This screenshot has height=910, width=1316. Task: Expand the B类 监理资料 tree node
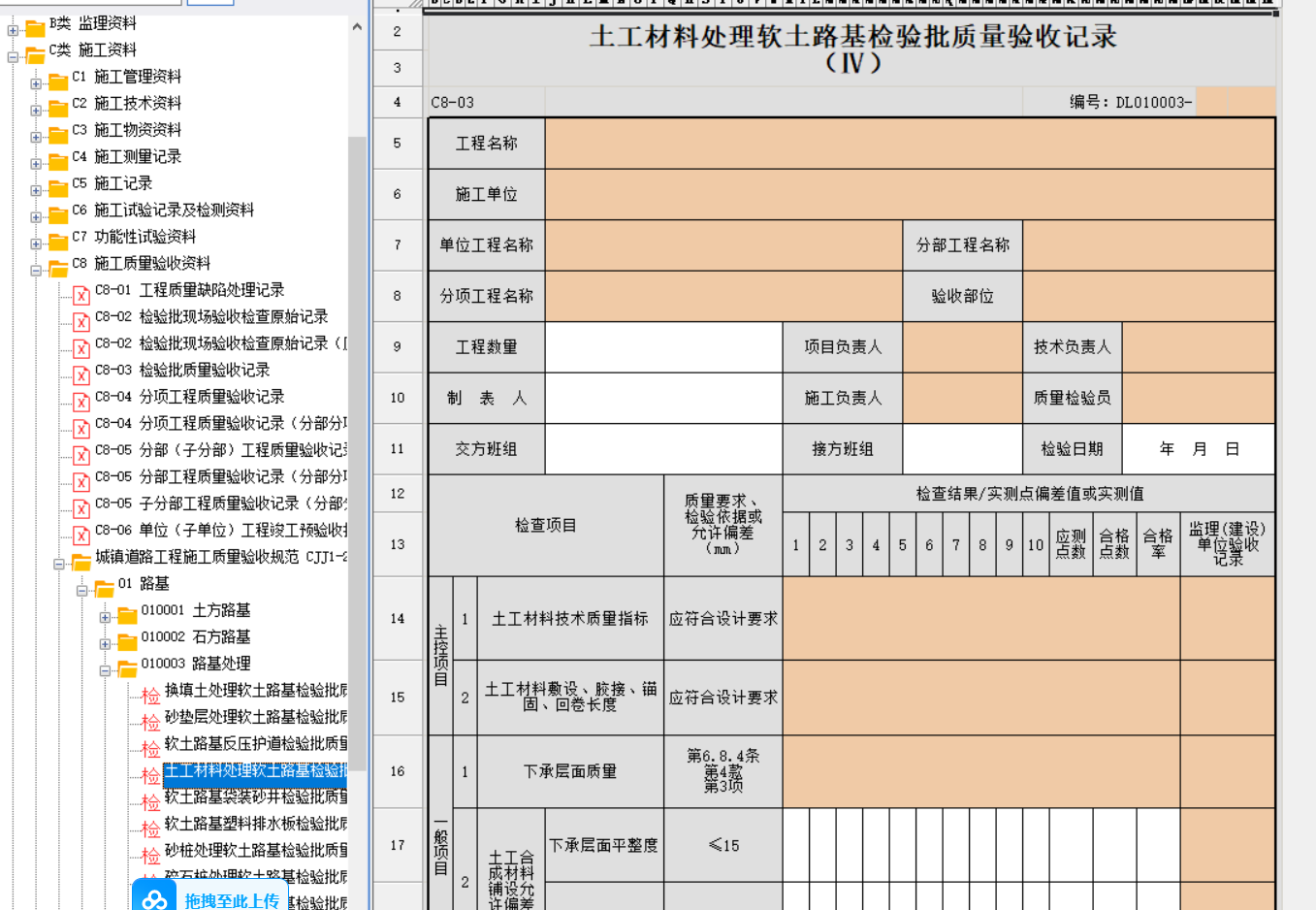(13, 30)
